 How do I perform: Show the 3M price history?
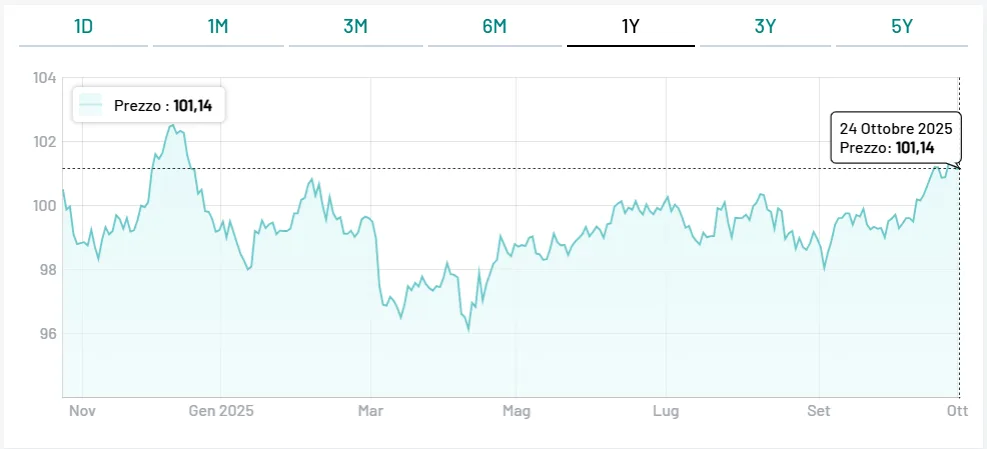pyautogui.click(x=355, y=27)
